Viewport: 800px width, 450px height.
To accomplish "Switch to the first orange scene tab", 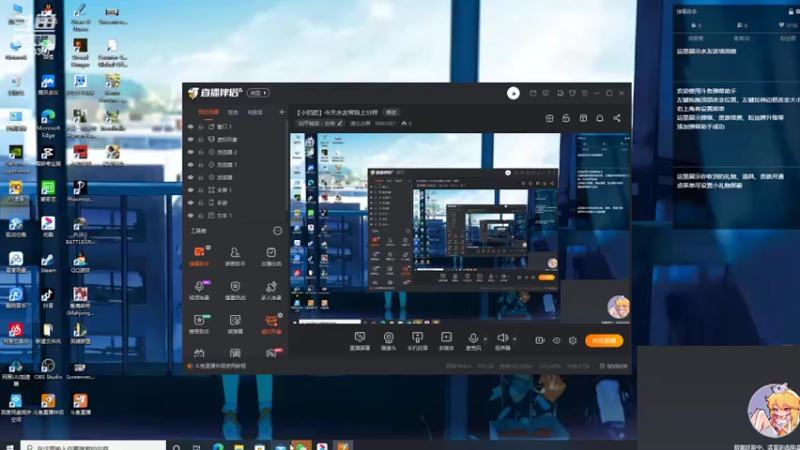I will tap(208, 112).
